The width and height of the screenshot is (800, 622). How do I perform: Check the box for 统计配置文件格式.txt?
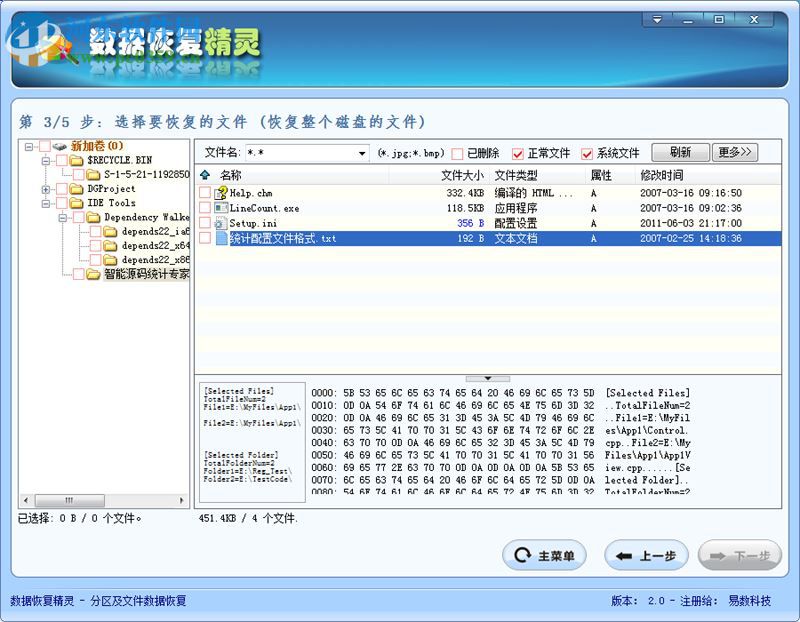tap(205, 238)
